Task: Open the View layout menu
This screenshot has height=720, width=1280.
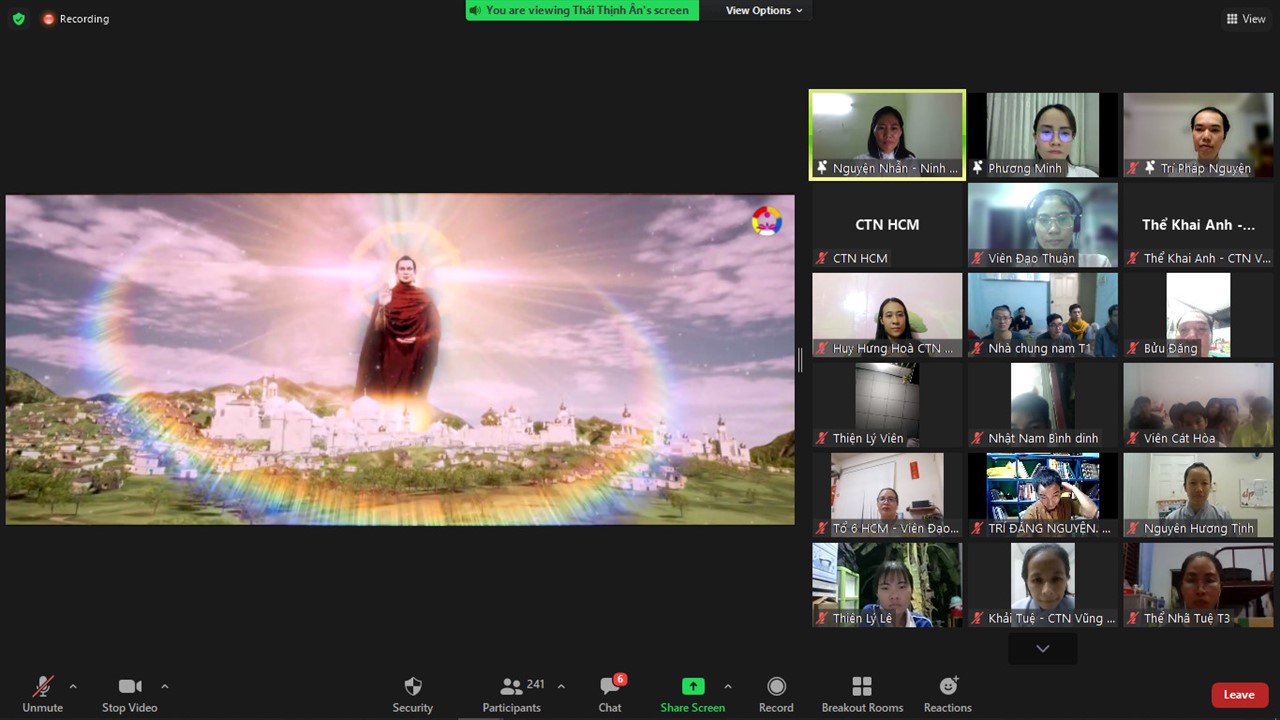Action: (1246, 19)
